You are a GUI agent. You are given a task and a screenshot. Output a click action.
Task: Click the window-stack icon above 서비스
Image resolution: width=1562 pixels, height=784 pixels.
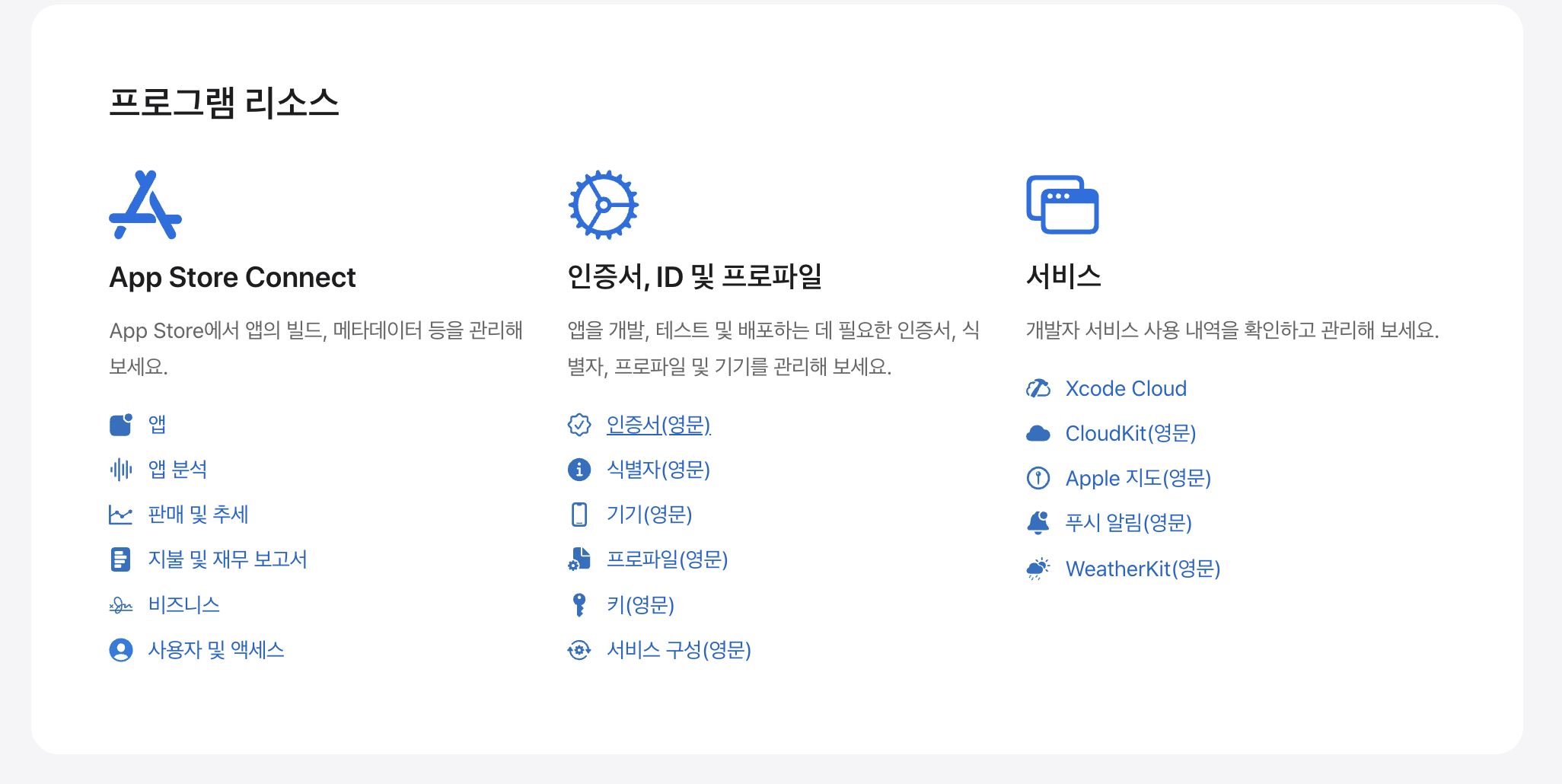pyautogui.click(x=1063, y=205)
